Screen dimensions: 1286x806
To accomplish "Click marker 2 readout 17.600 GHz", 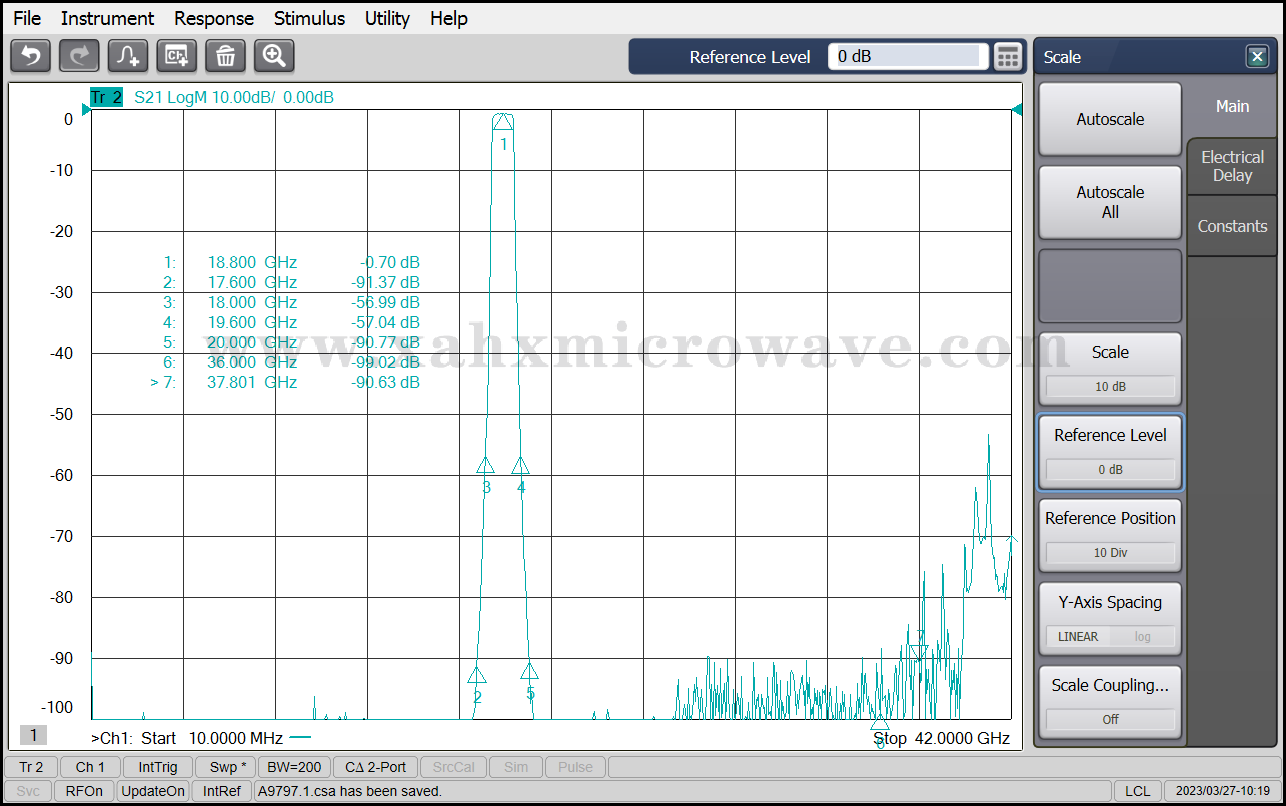I will tap(252, 282).
